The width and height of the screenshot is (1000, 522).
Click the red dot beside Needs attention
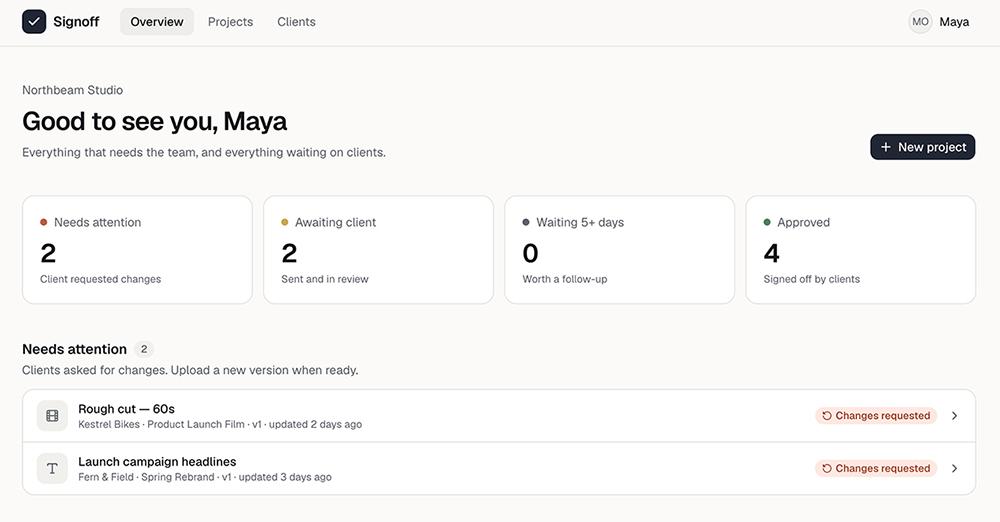click(43, 222)
